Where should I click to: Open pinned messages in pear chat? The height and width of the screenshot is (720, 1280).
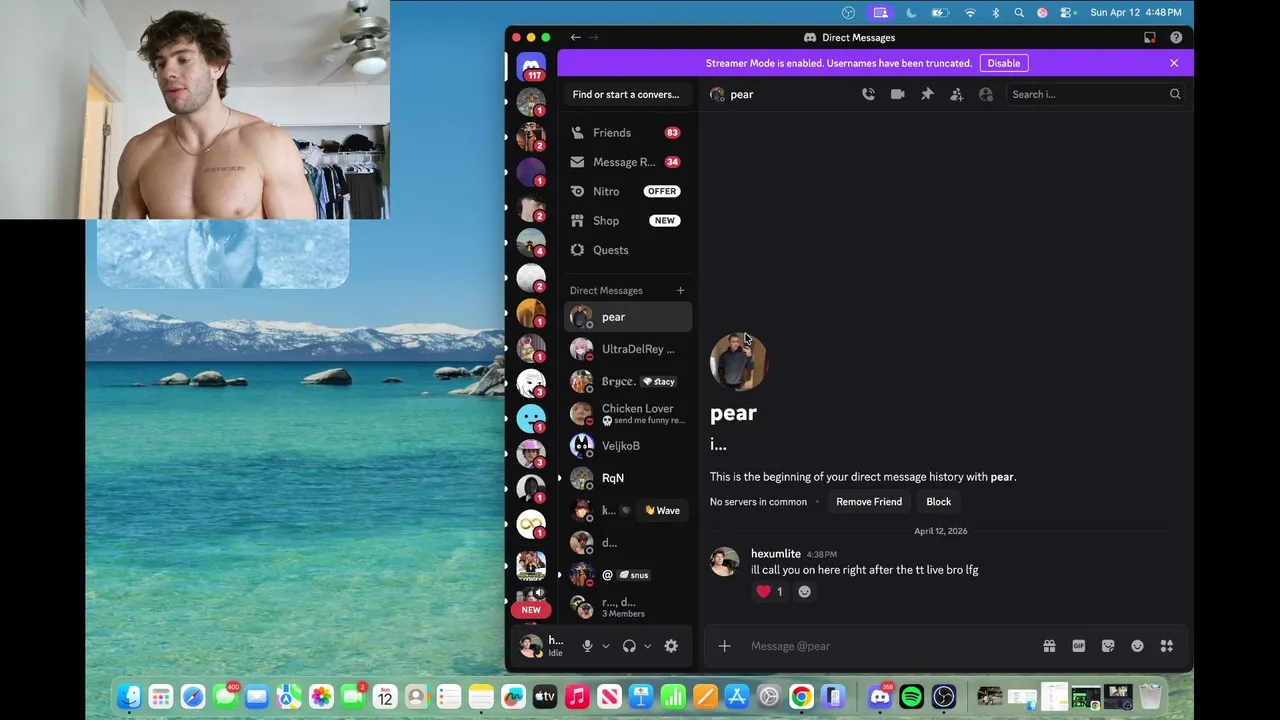coord(927,94)
